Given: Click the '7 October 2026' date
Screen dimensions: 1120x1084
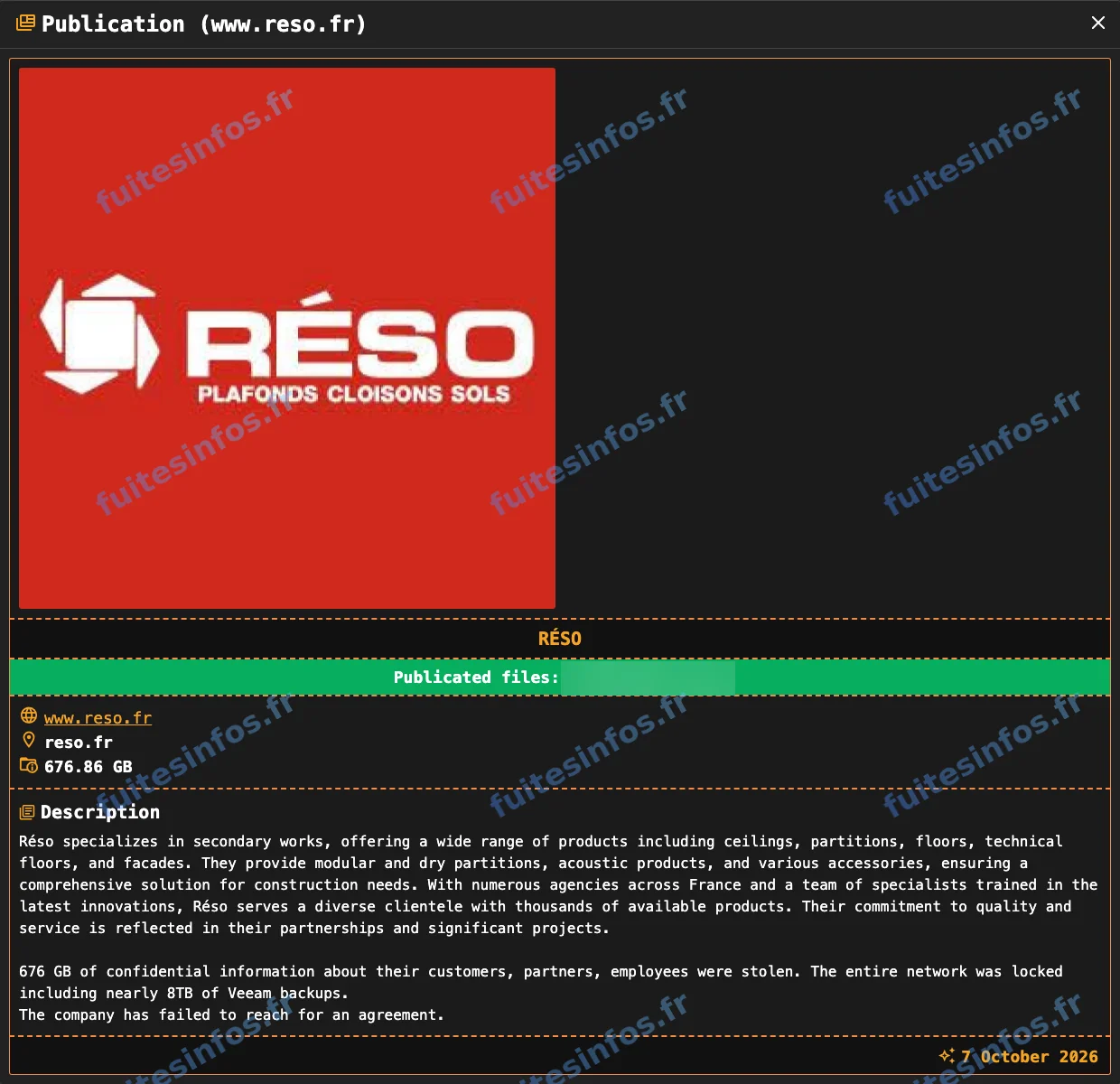Looking at the screenshot, I should tap(1030, 1057).
